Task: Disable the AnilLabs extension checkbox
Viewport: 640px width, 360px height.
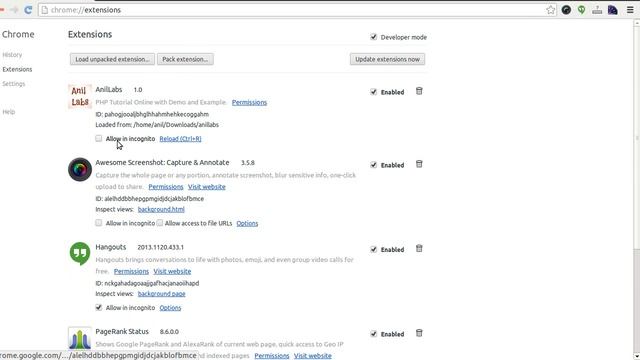Action: tap(373, 92)
